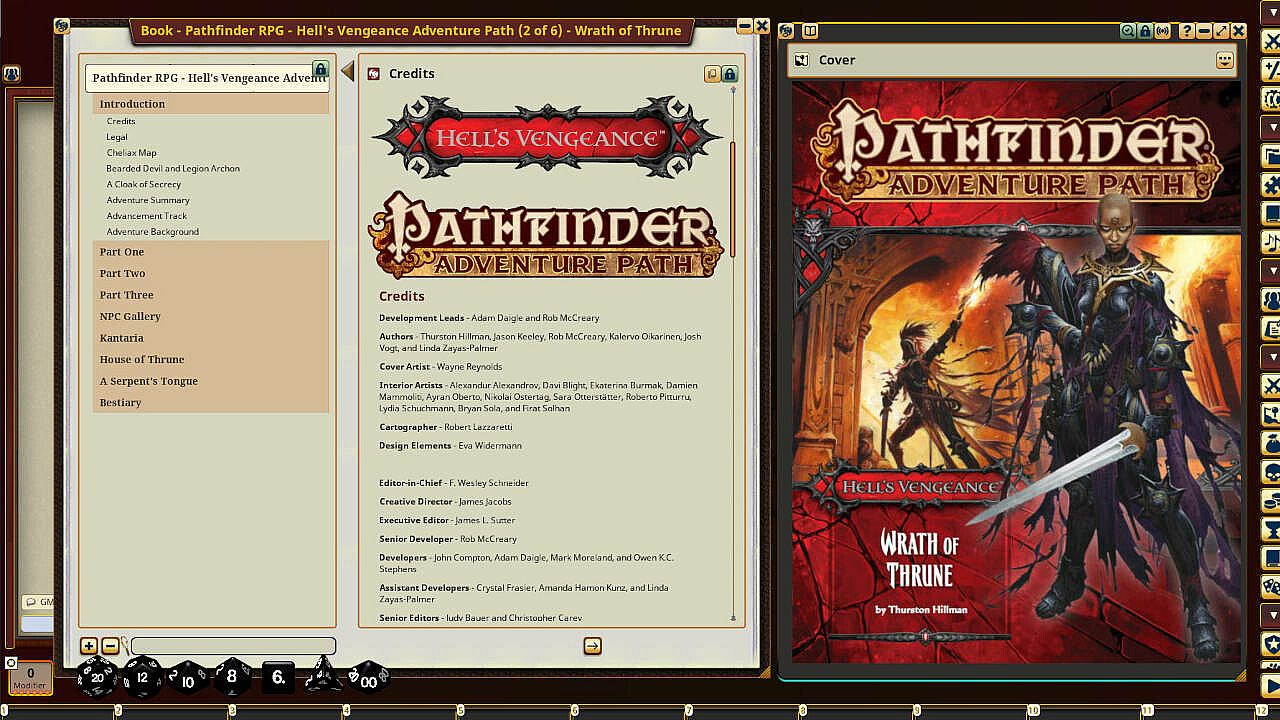
Task: Collapse the index panel with left arrow
Action: coord(347,71)
